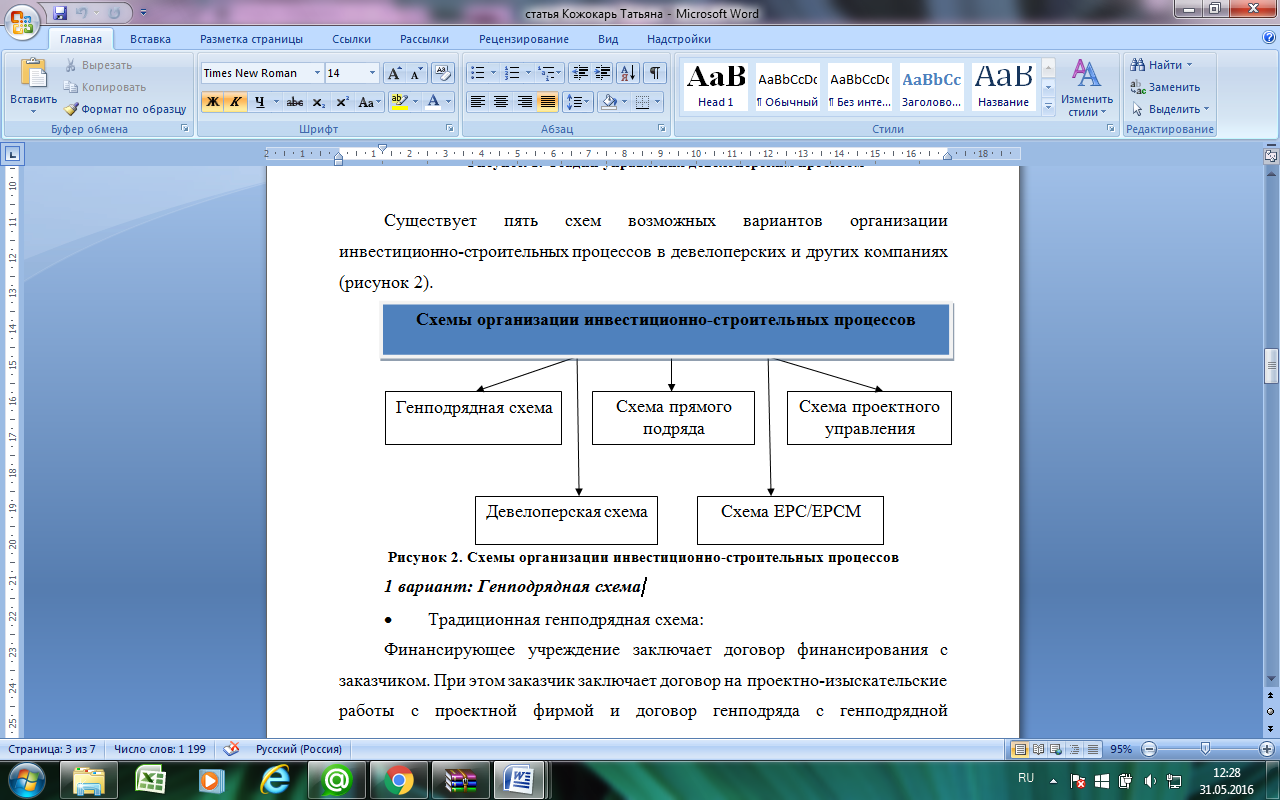Apply Название style
The image size is (1280, 800).
coord(1003,85)
